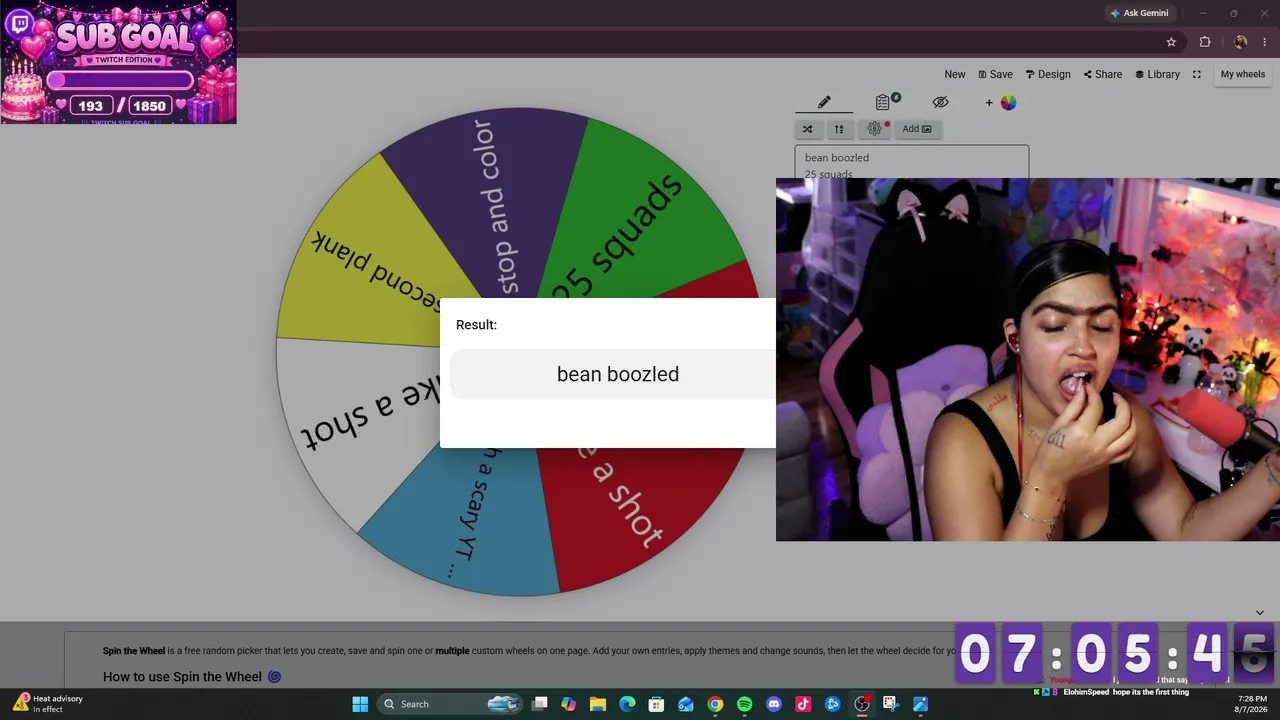Open the Heat advisory weather widget

tap(48, 704)
